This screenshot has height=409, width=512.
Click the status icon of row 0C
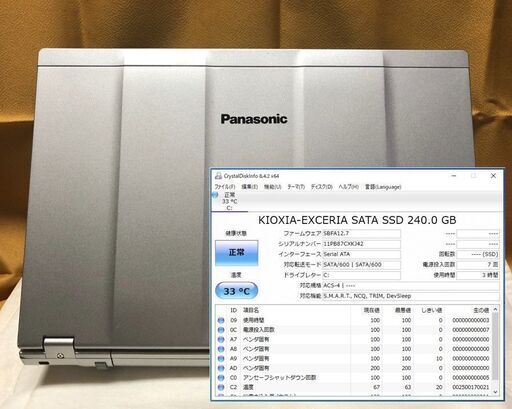click(x=221, y=330)
